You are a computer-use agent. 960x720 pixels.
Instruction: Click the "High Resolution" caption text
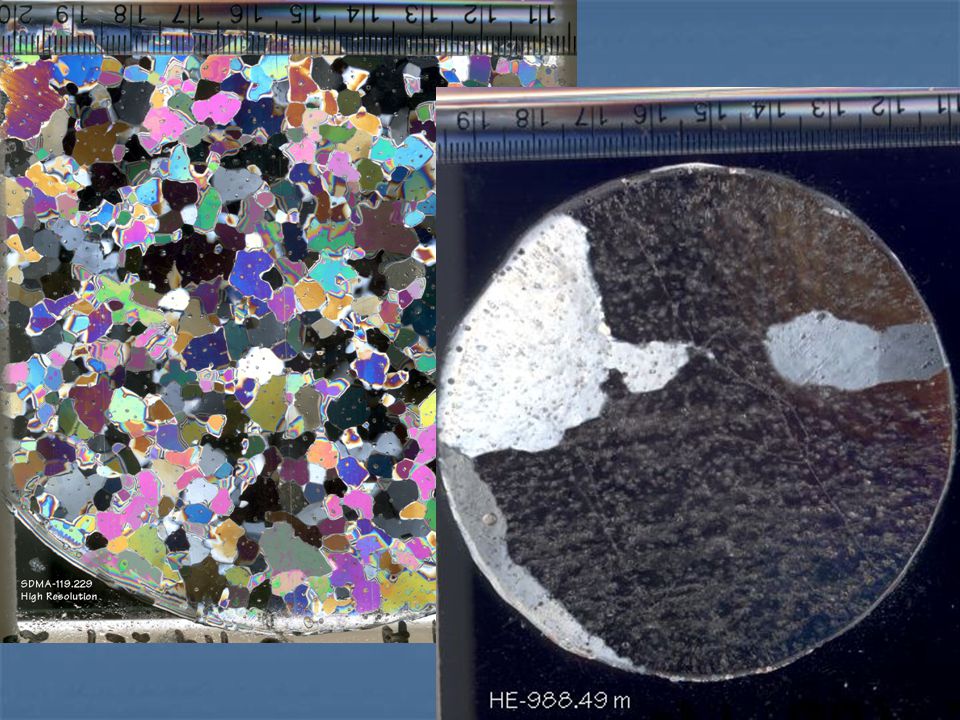(x=59, y=596)
